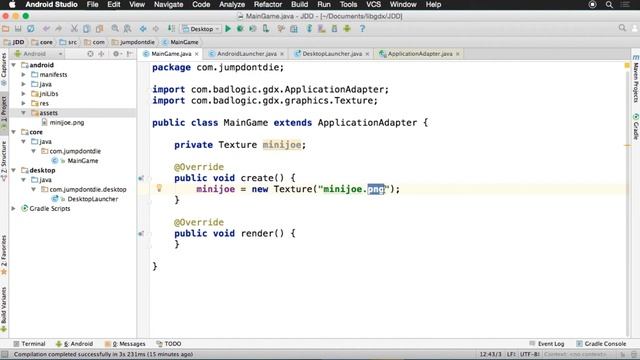Open the Android Device Monitor icon
The height and width of the screenshot is (360, 640).
pos(347,29)
